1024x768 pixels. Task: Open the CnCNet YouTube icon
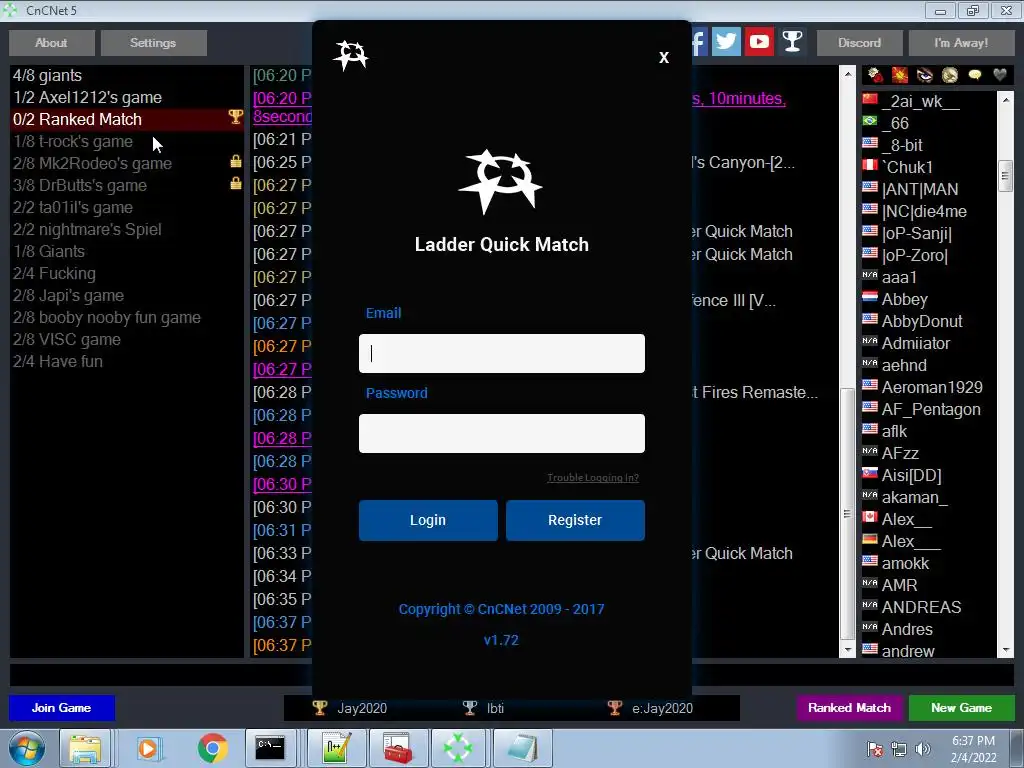point(759,42)
